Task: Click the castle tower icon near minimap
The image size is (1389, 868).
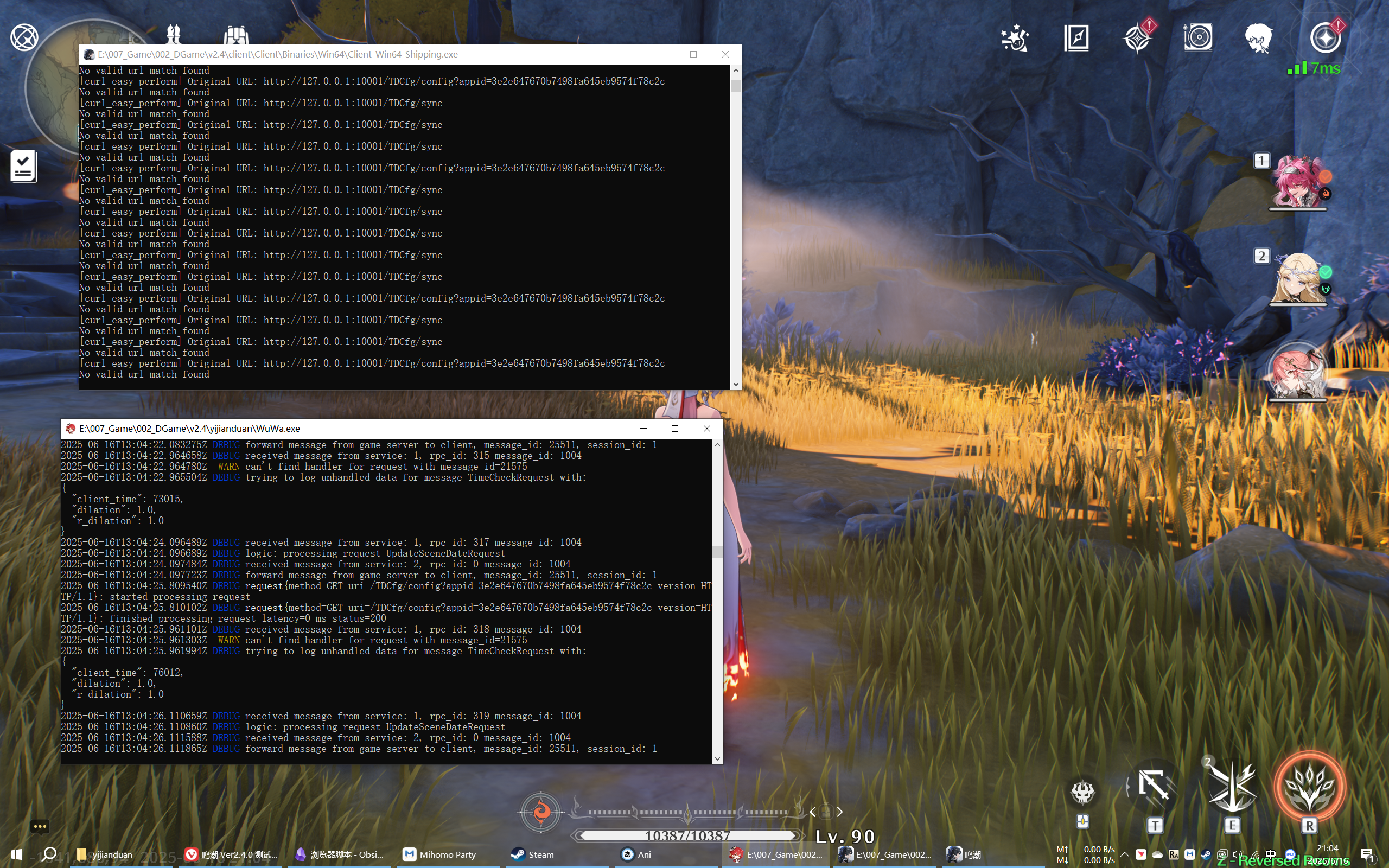Action: tap(236, 35)
